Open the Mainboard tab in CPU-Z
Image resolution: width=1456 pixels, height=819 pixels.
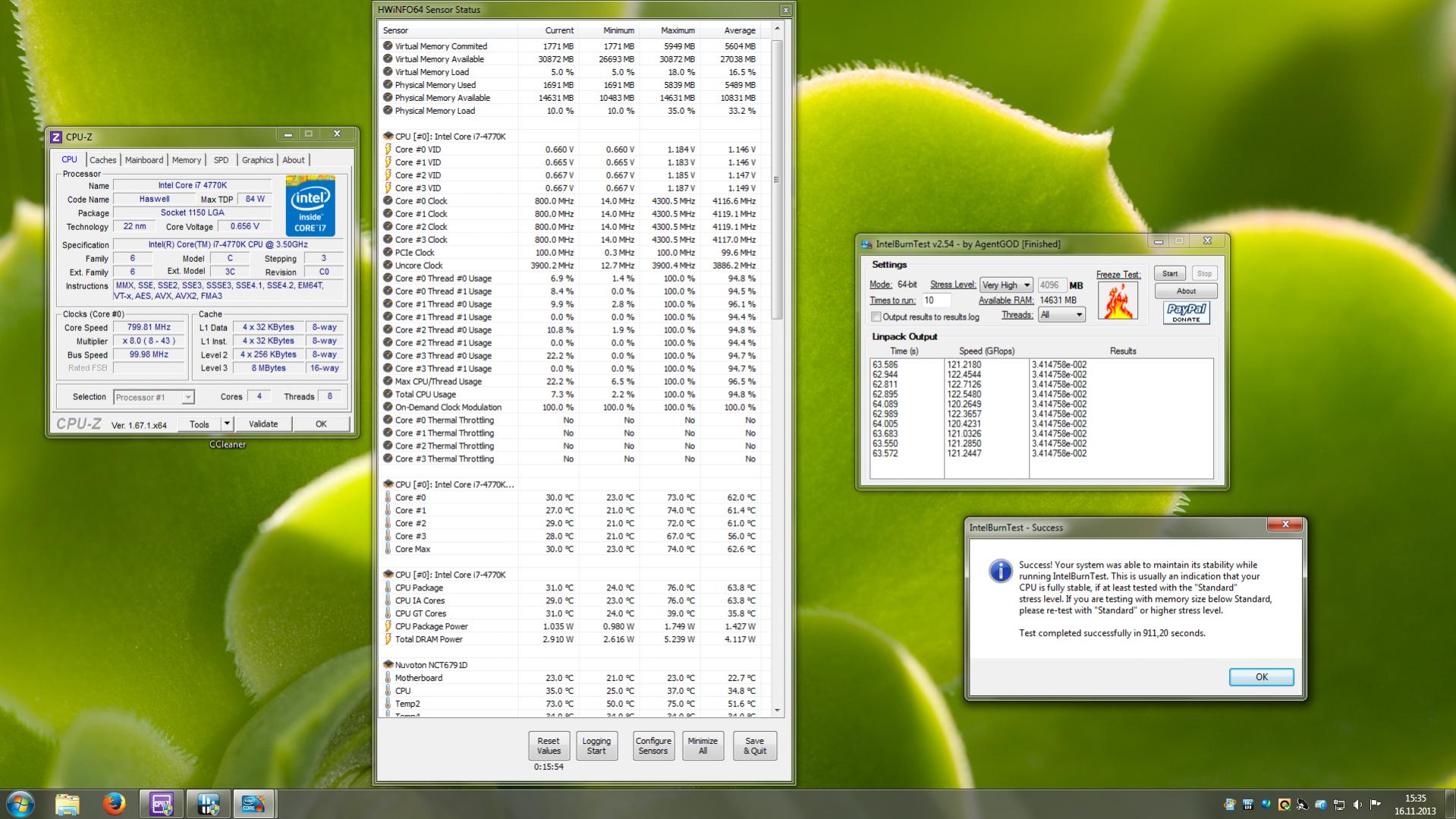click(144, 160)
